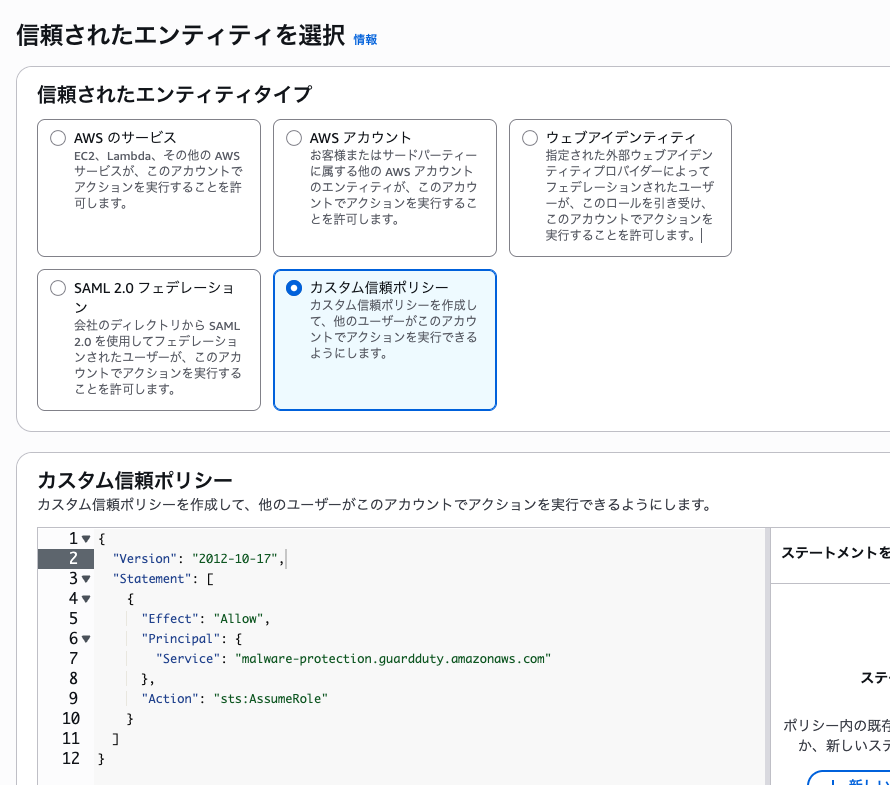This screenshot has width=890, height=785.
Task: Select the ウェブアイデンティティ radio option
Action: 530,138
